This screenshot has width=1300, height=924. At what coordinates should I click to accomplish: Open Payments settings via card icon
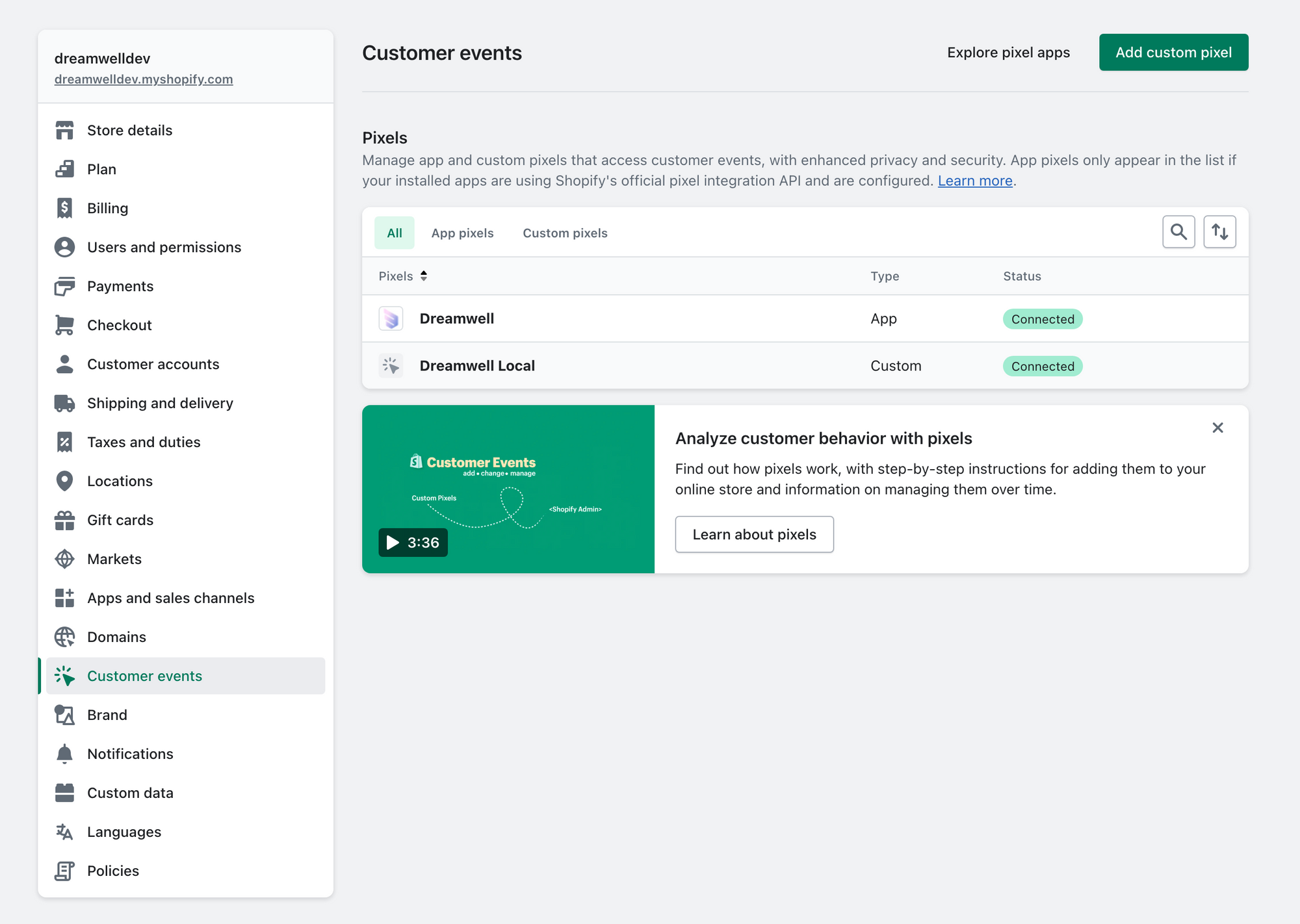64,286
